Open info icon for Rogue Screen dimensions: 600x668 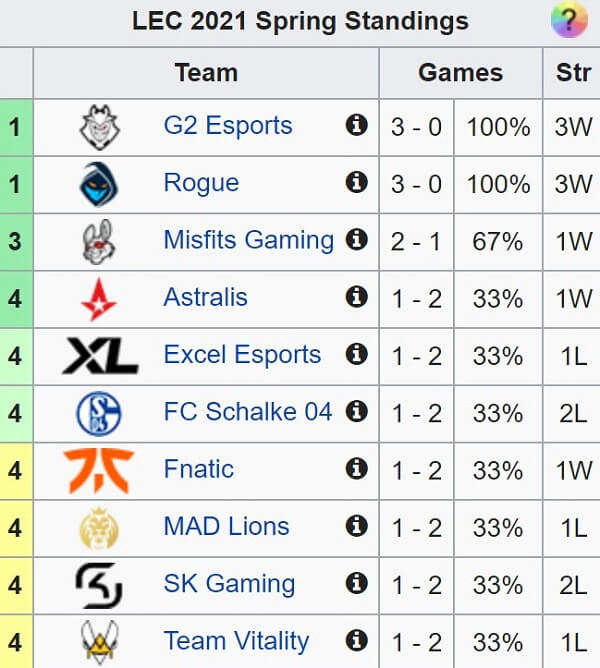pyautogui.click(x=357, y=182)
